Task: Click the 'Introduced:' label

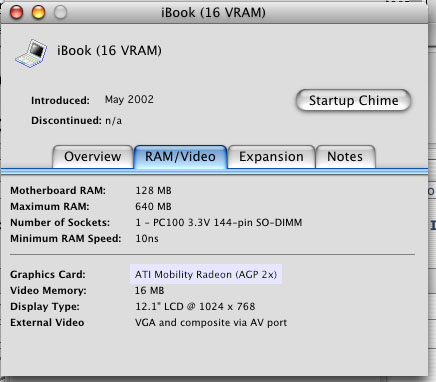Action: [x=60, y=101]
